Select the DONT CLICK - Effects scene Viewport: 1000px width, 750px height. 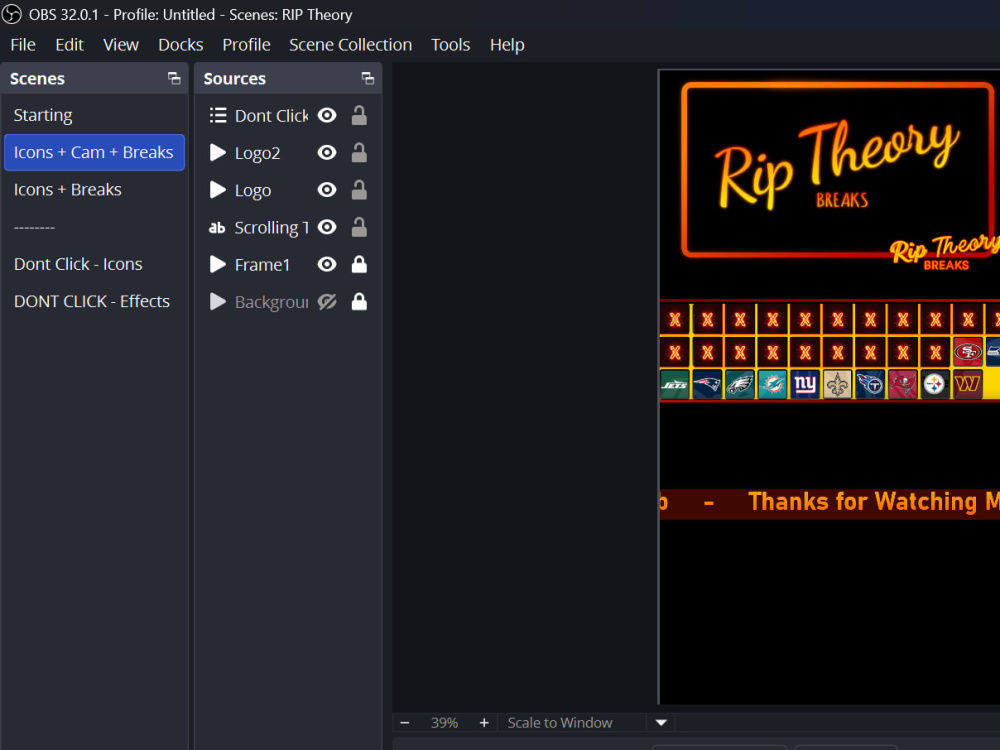click(x=94, y=302)
